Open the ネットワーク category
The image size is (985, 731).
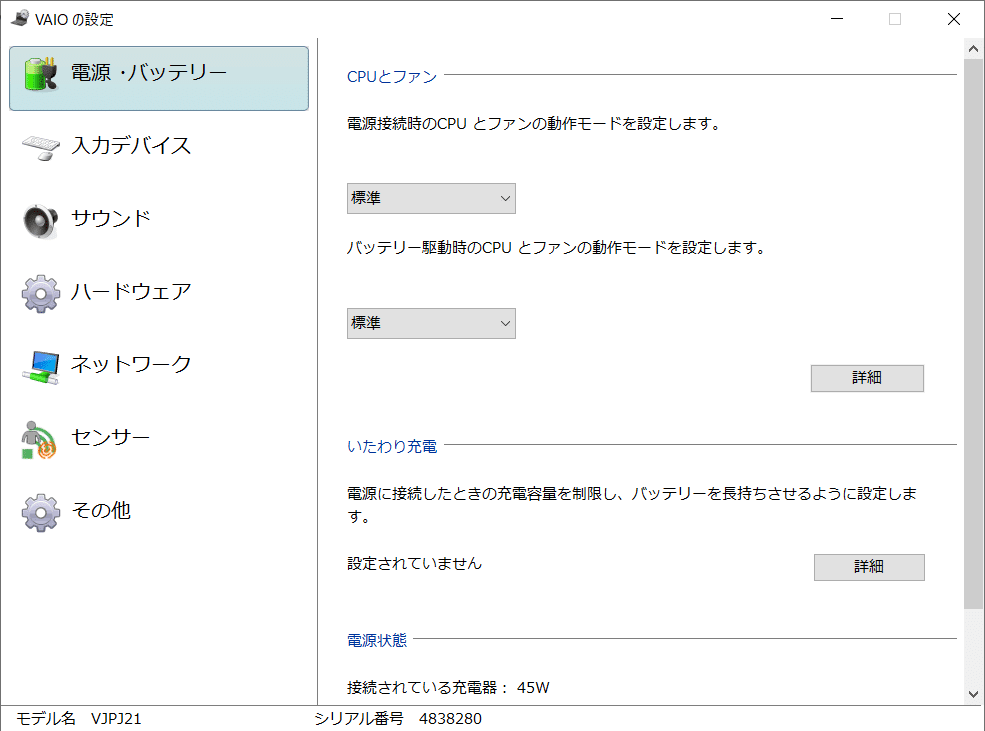pos(131,364)
